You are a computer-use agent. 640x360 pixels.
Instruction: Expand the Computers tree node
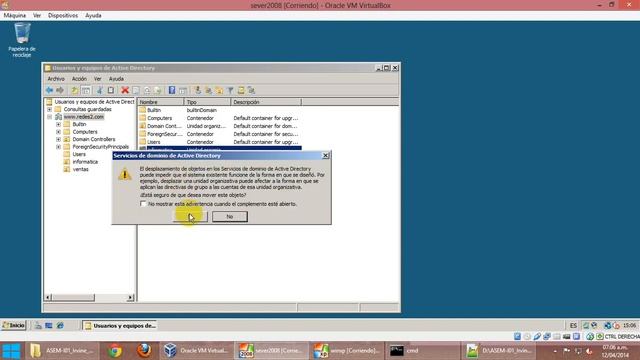[x=58, y=132]
